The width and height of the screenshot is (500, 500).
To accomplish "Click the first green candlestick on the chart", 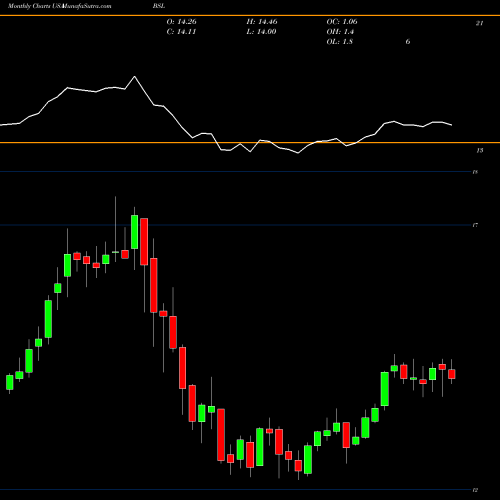I will tap(10, 382).
